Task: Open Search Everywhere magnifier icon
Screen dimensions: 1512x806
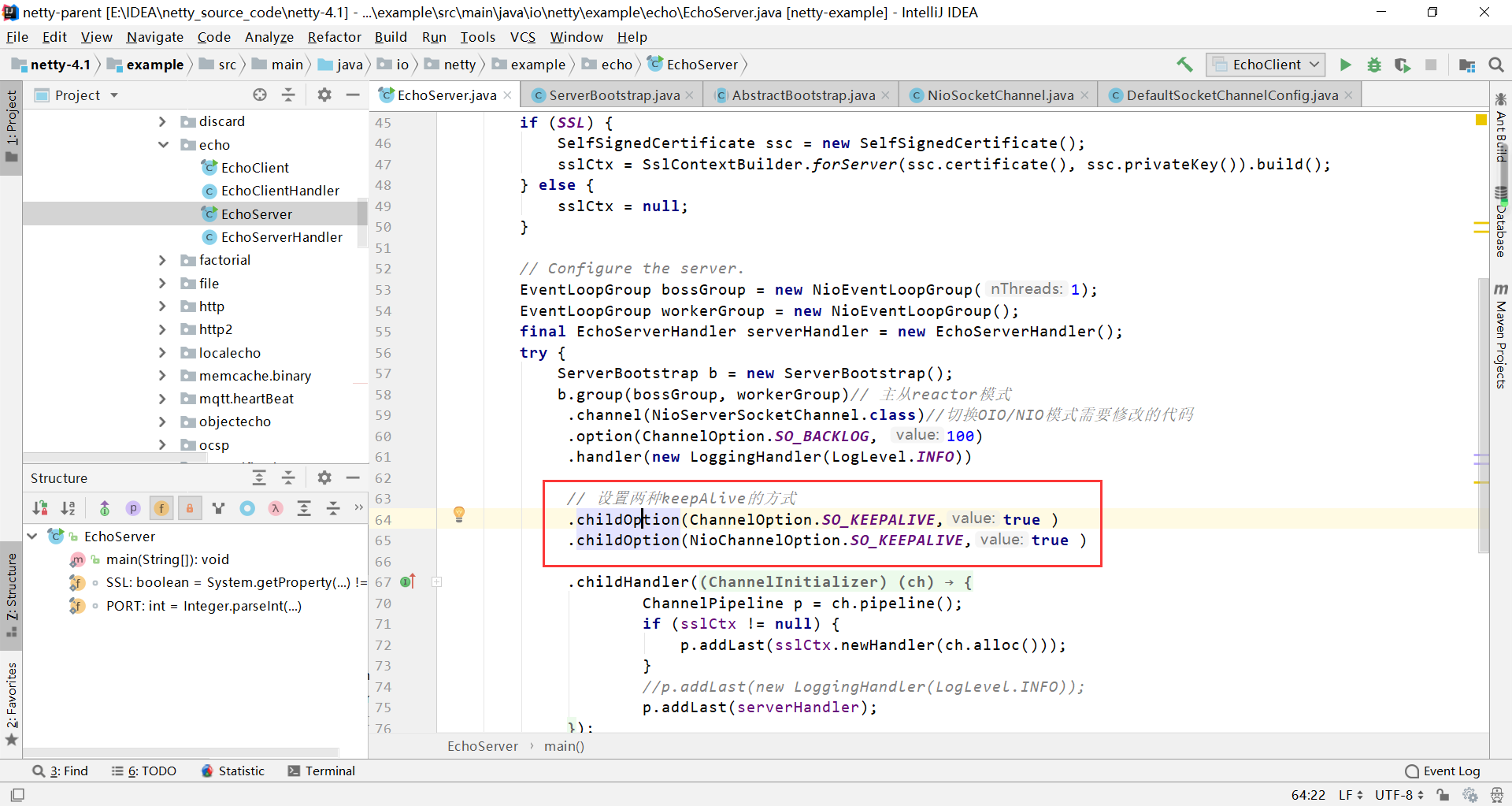Action: coord(1496,65)
